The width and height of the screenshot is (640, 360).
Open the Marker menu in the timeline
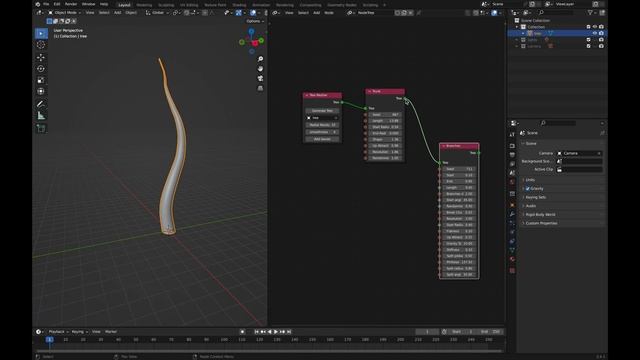[x=111, y=332]
